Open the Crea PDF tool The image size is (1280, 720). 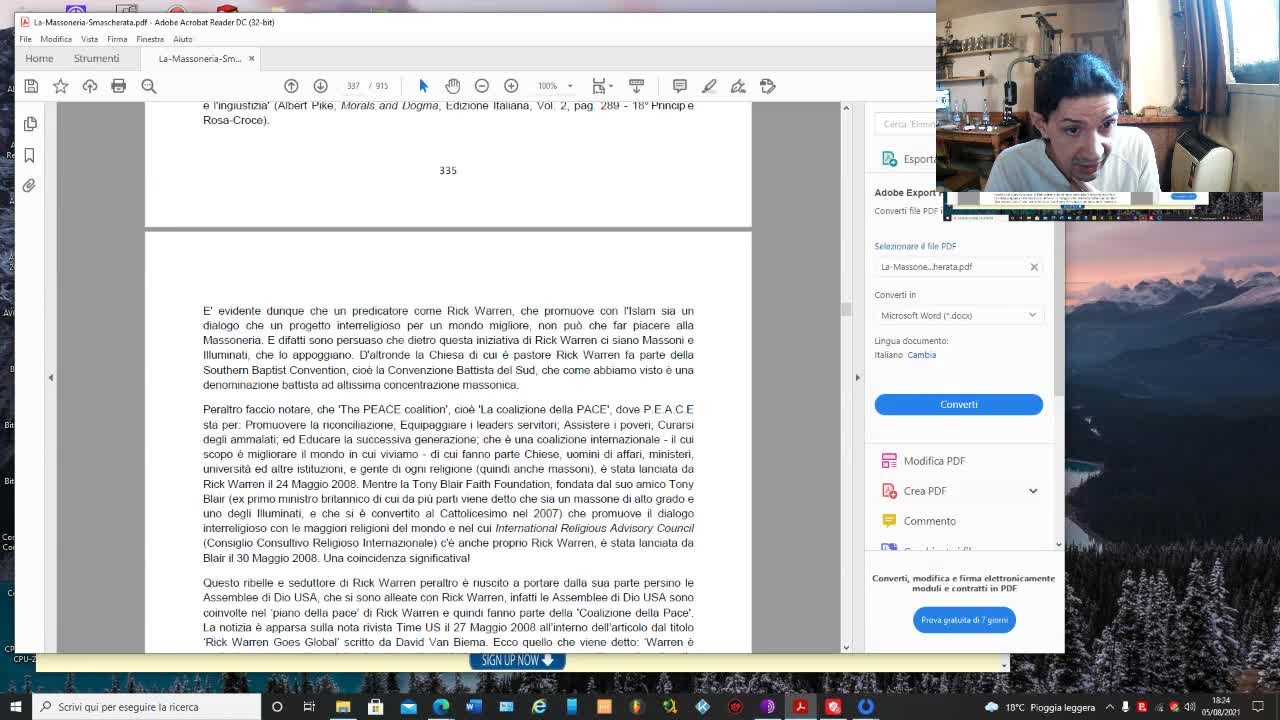(925, 491)
